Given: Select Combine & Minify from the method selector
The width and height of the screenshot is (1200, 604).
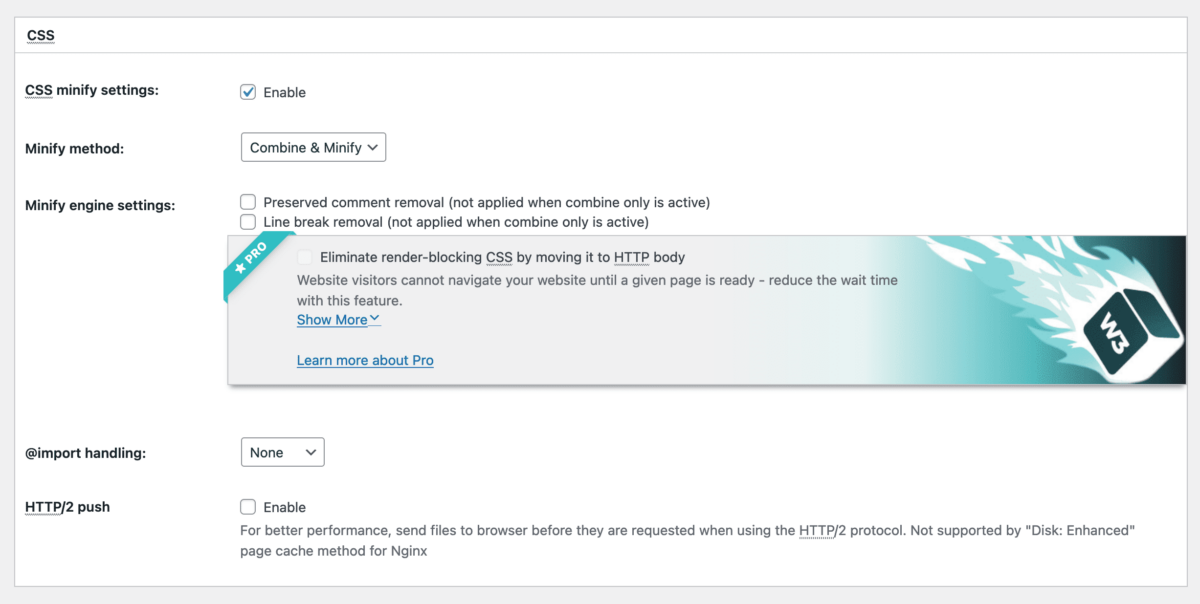Looking at the screenshot, I should [313, 147].
